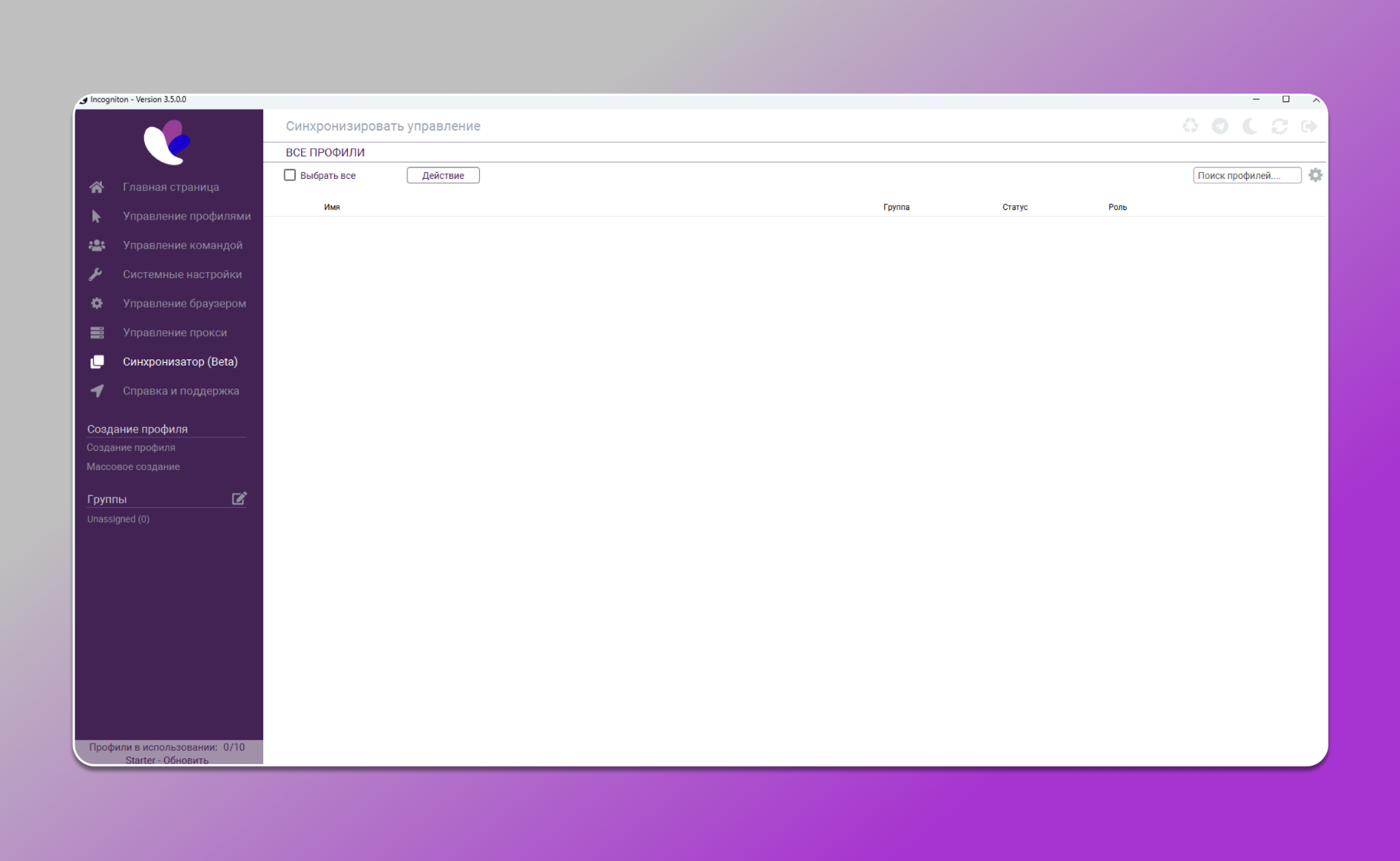Open 'Системные настройки' wrench item

[182, 274]
